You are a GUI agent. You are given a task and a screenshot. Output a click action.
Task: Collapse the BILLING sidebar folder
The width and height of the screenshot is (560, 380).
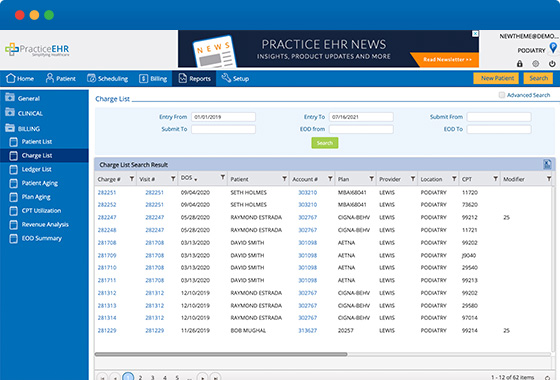point(22,128)
